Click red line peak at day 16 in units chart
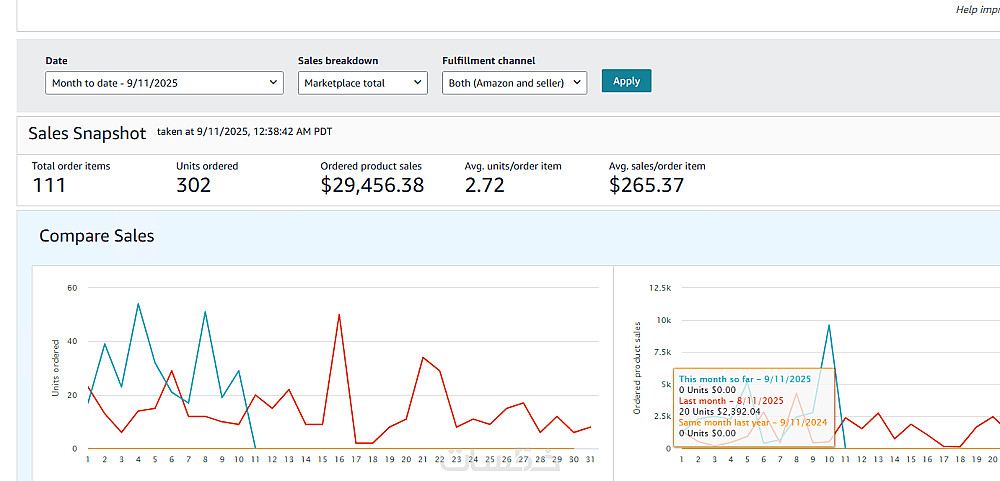Screen dimensions: 1000x481 pos(339,315)
